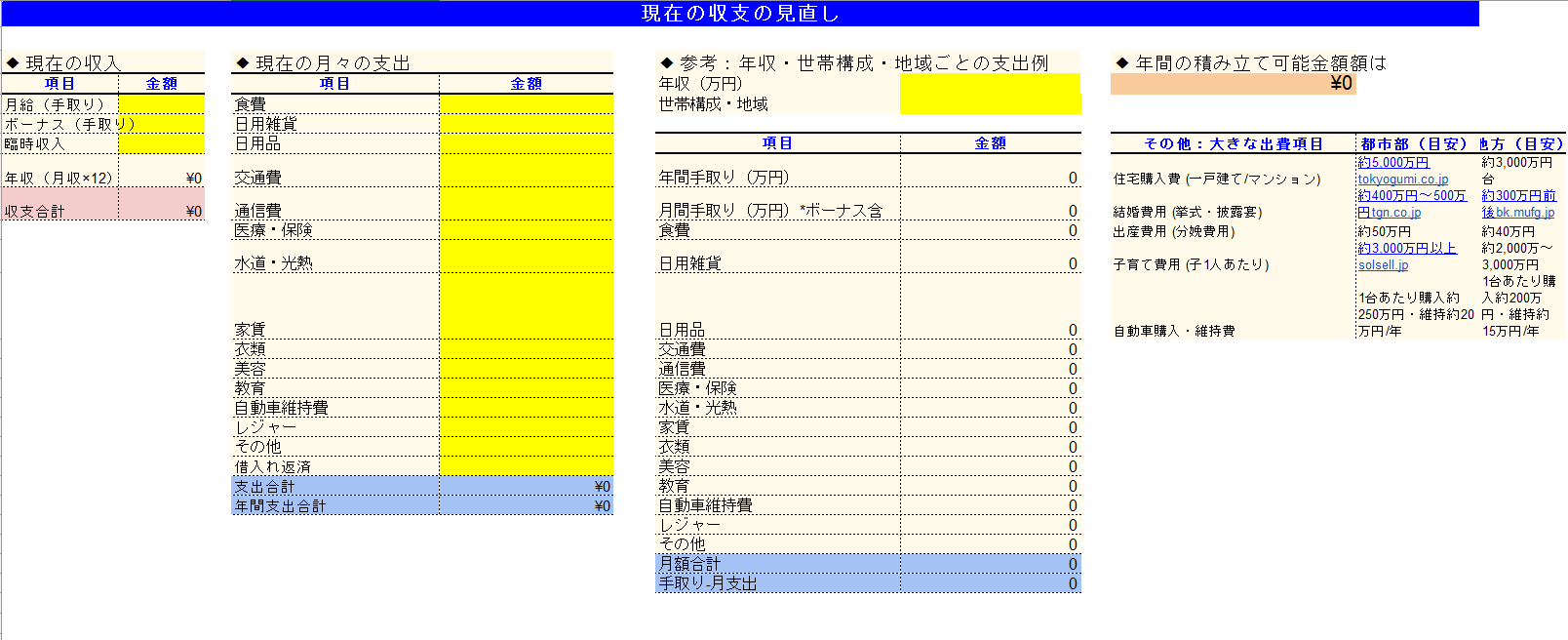
Task: Select the yellow 年収（万円） input cell
Action: pos(990,84)
